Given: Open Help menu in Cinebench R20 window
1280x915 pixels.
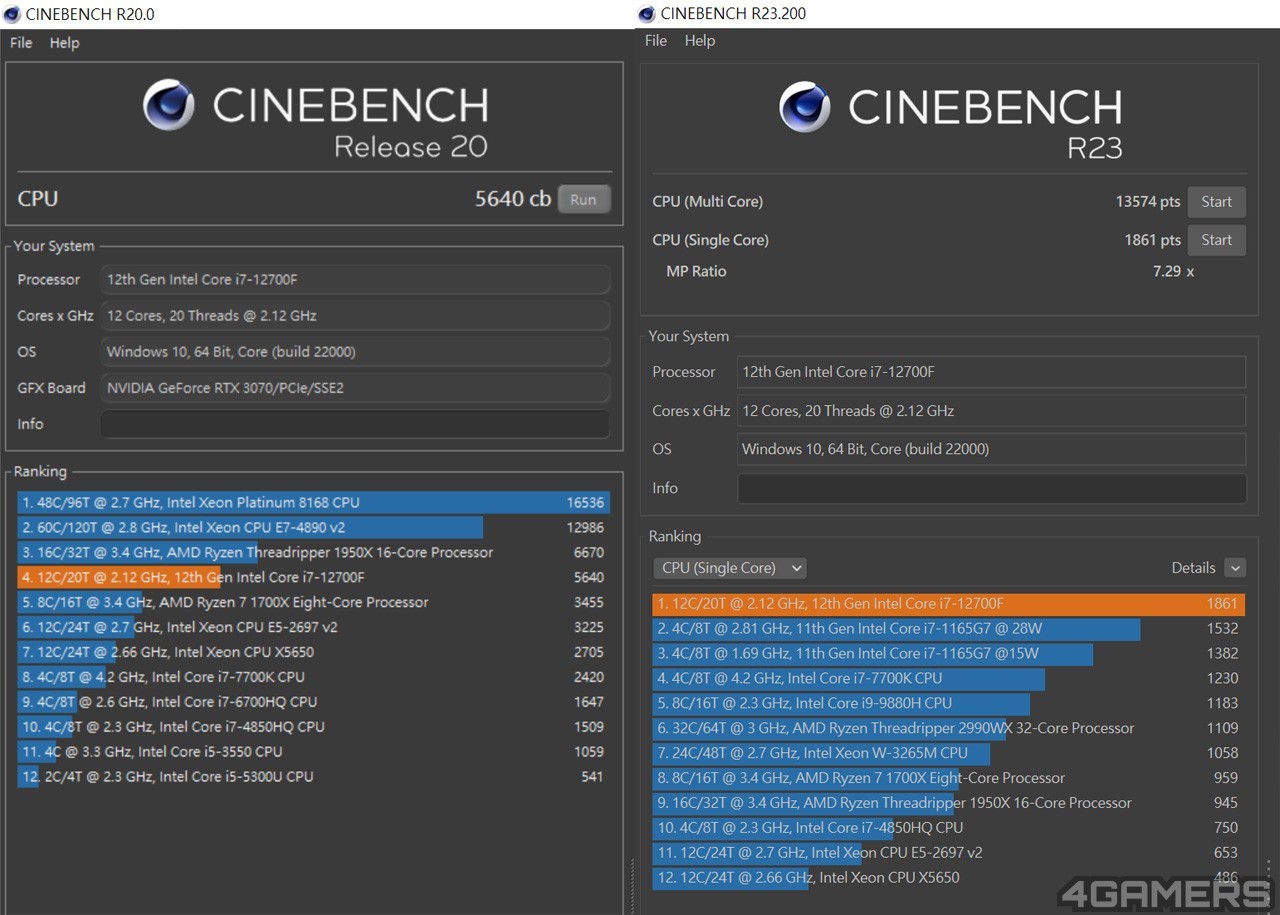Looking at the screenshot, I should [x=64, y=43].
